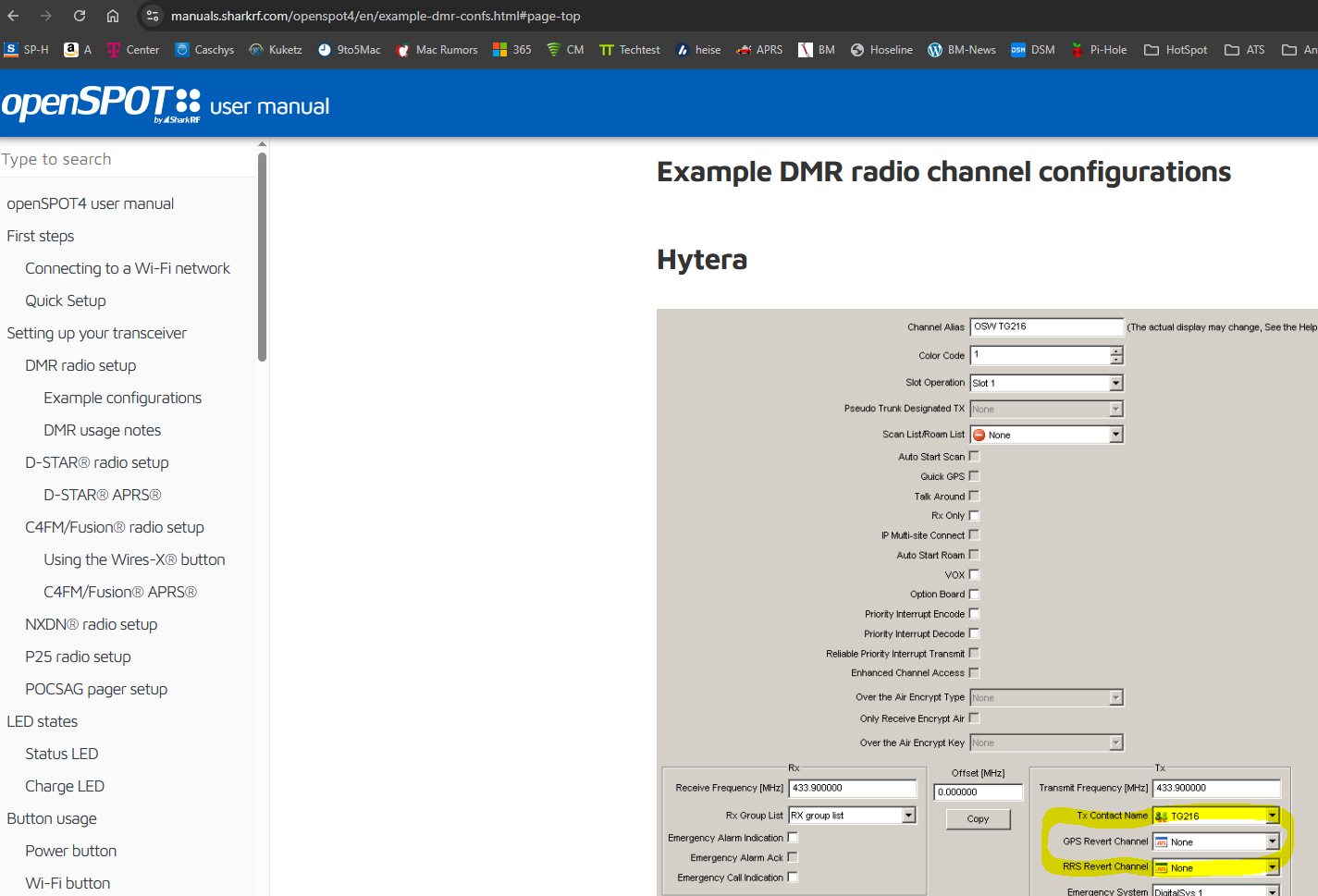Expand the Tx Contact Name dropdown
The width and height of the screenshot is (1318, 896).
(1272, 816)
